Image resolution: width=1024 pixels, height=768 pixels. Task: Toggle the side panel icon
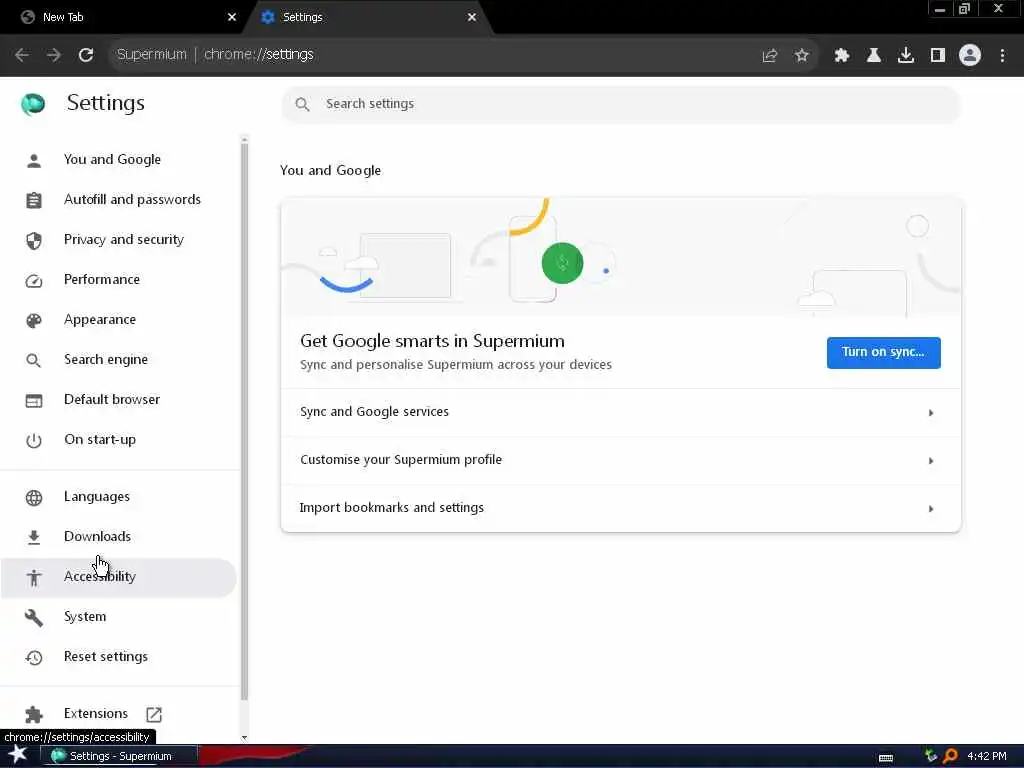click(x=937, y=56)
